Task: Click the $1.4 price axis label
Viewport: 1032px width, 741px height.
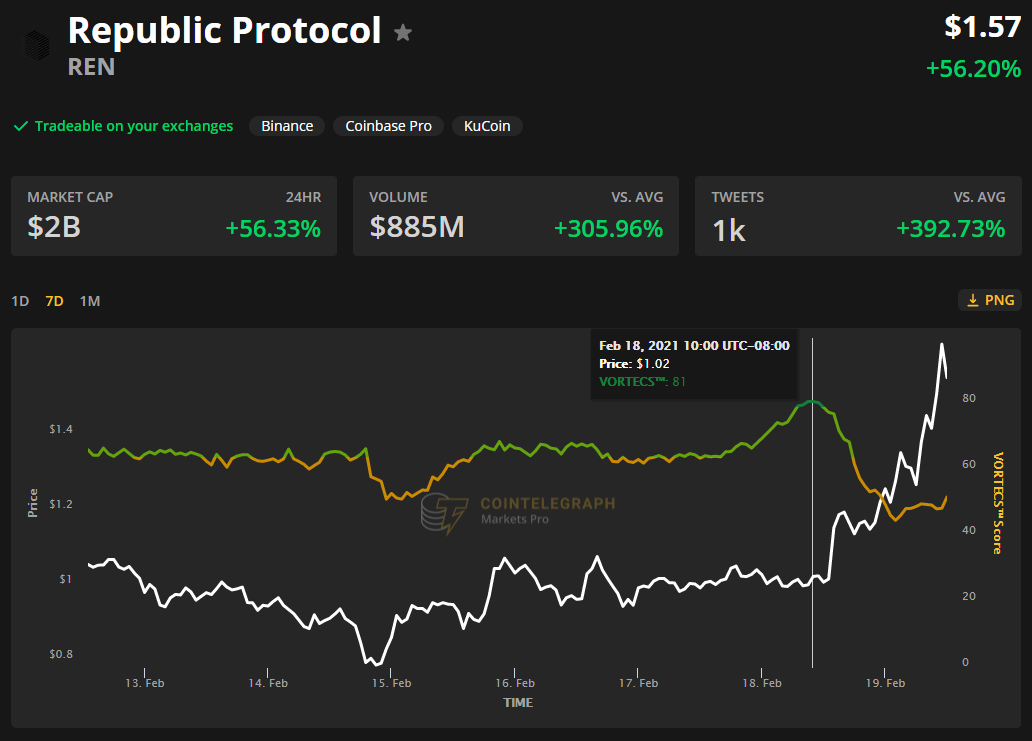Action: point(61,429)
